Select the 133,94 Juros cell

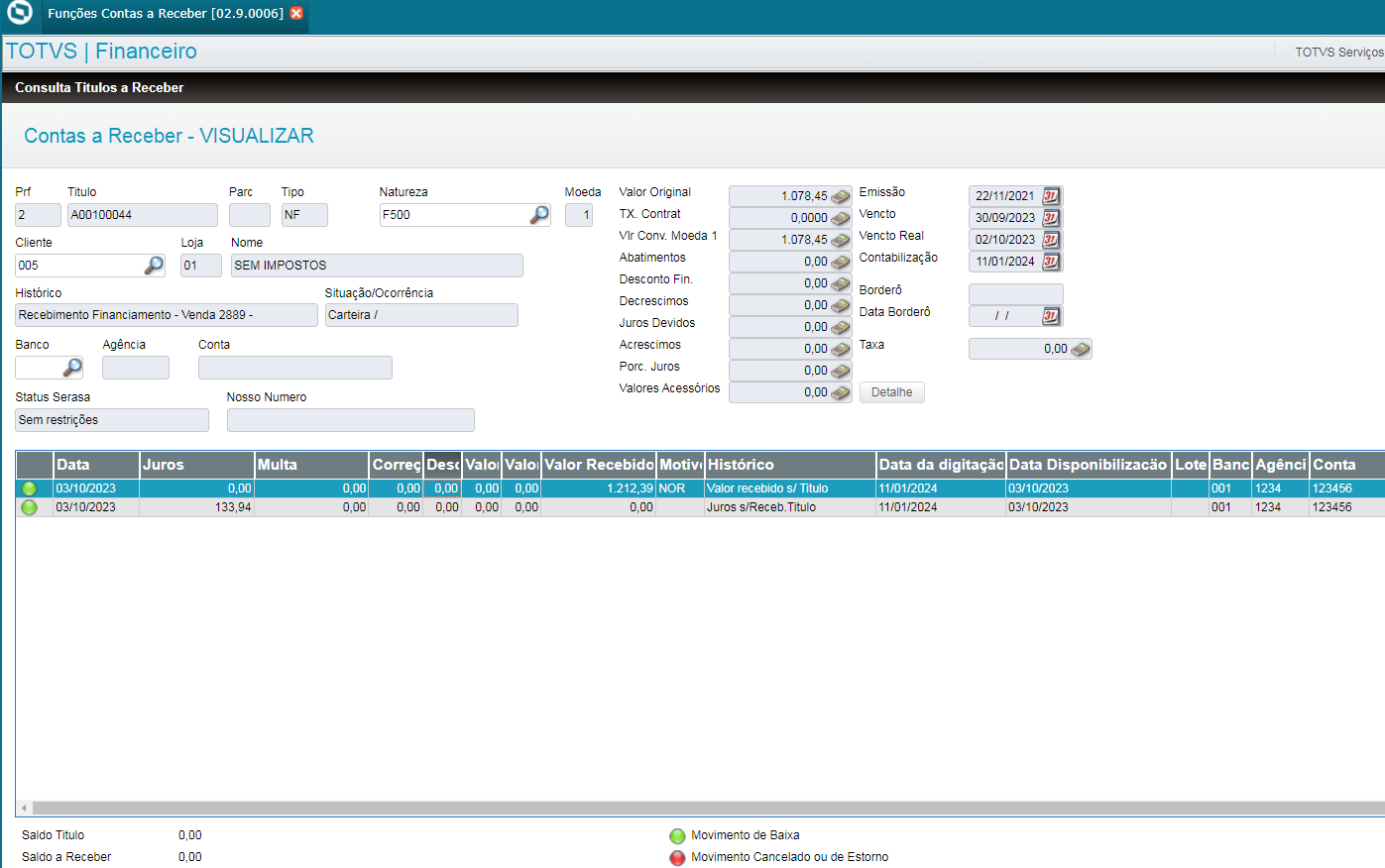(x=196, y=507)
